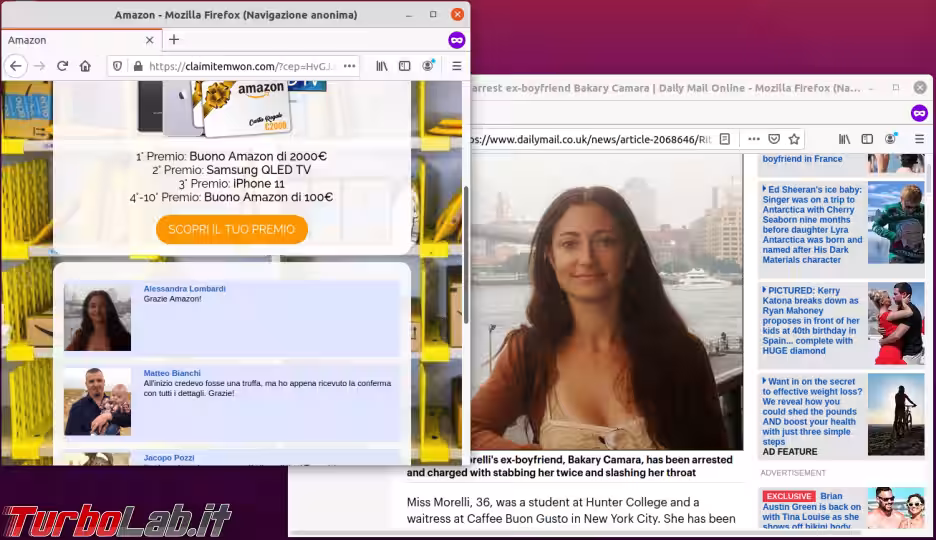936x540 pixels.
Task: Reload the claimitemwon page
Action: coord(62,66)
